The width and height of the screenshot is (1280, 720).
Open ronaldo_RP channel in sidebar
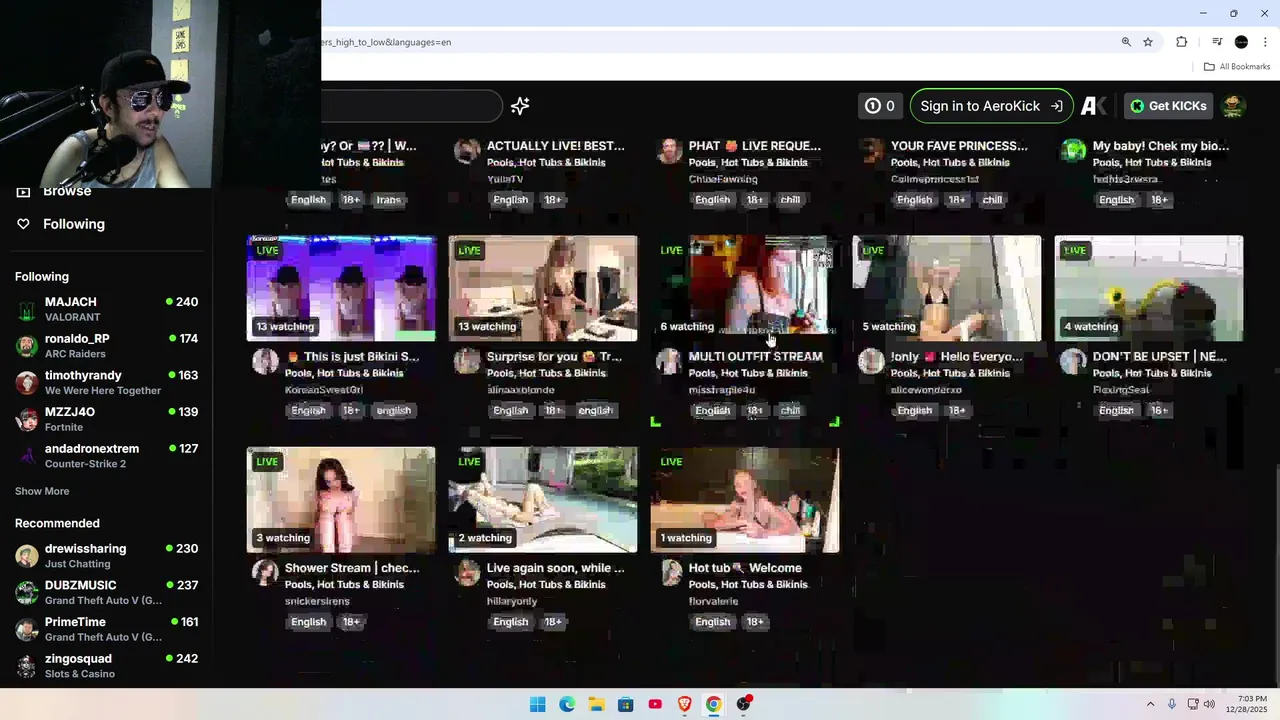pyautogui.click(x=106, y=346)
